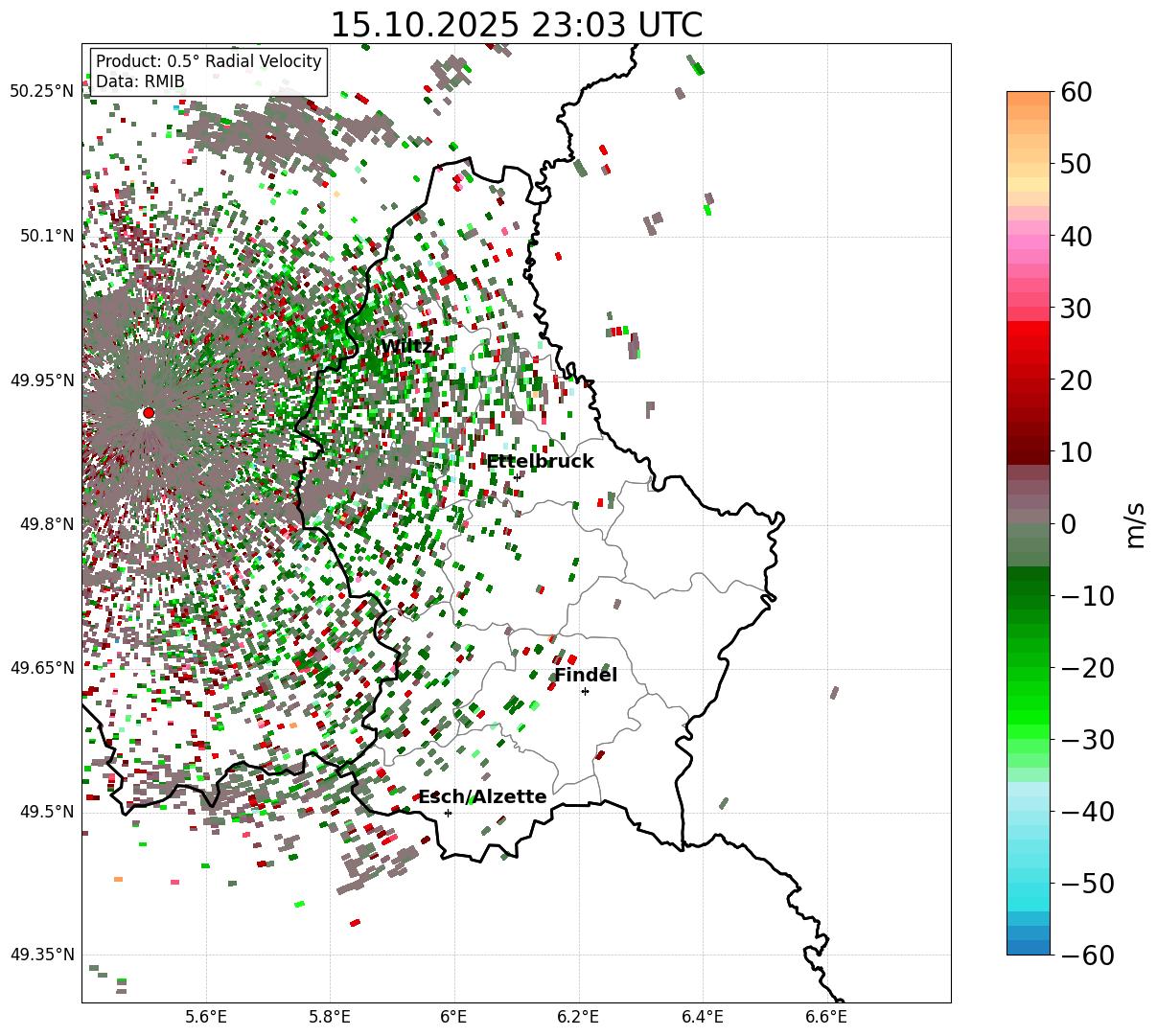Click the Esch/Alzette city label
Viewport: 1157px width, 1036px height.
tap(482, 797)
